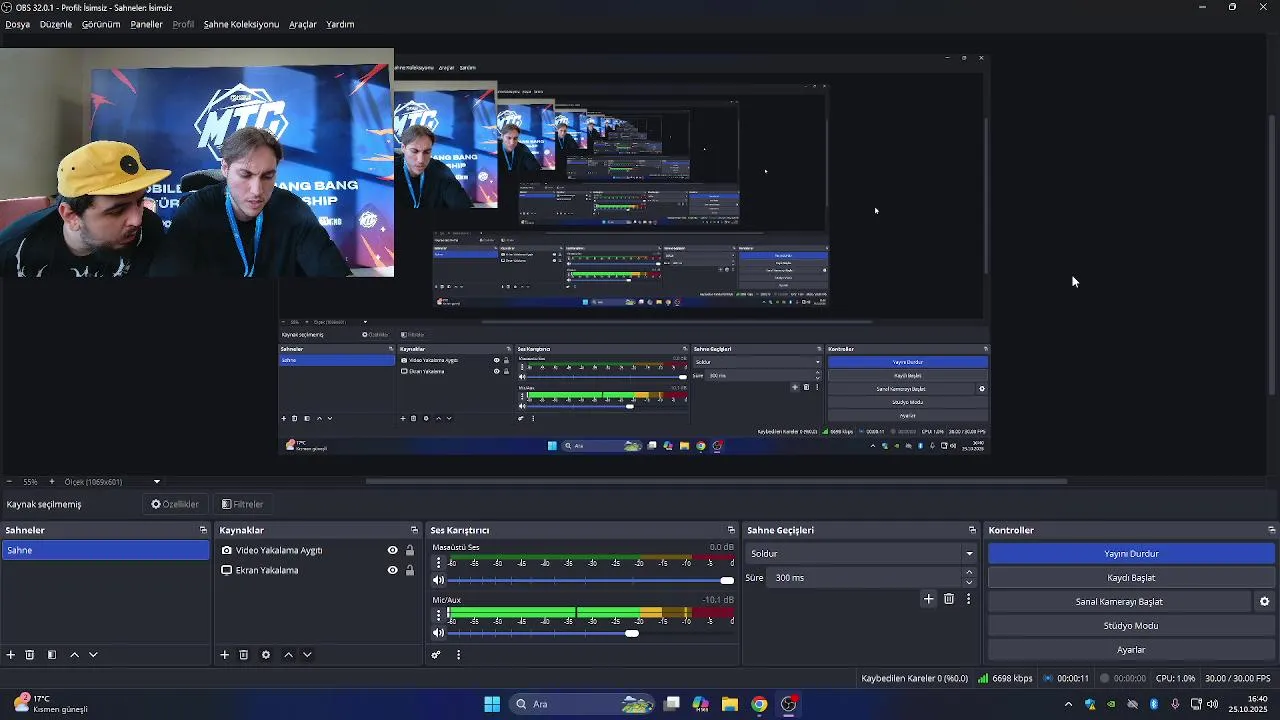Adjust Masaüstü Ses volume slider
Viewport: 1280px width, 720px height.
pyautogui.click(x=727, y=580)
